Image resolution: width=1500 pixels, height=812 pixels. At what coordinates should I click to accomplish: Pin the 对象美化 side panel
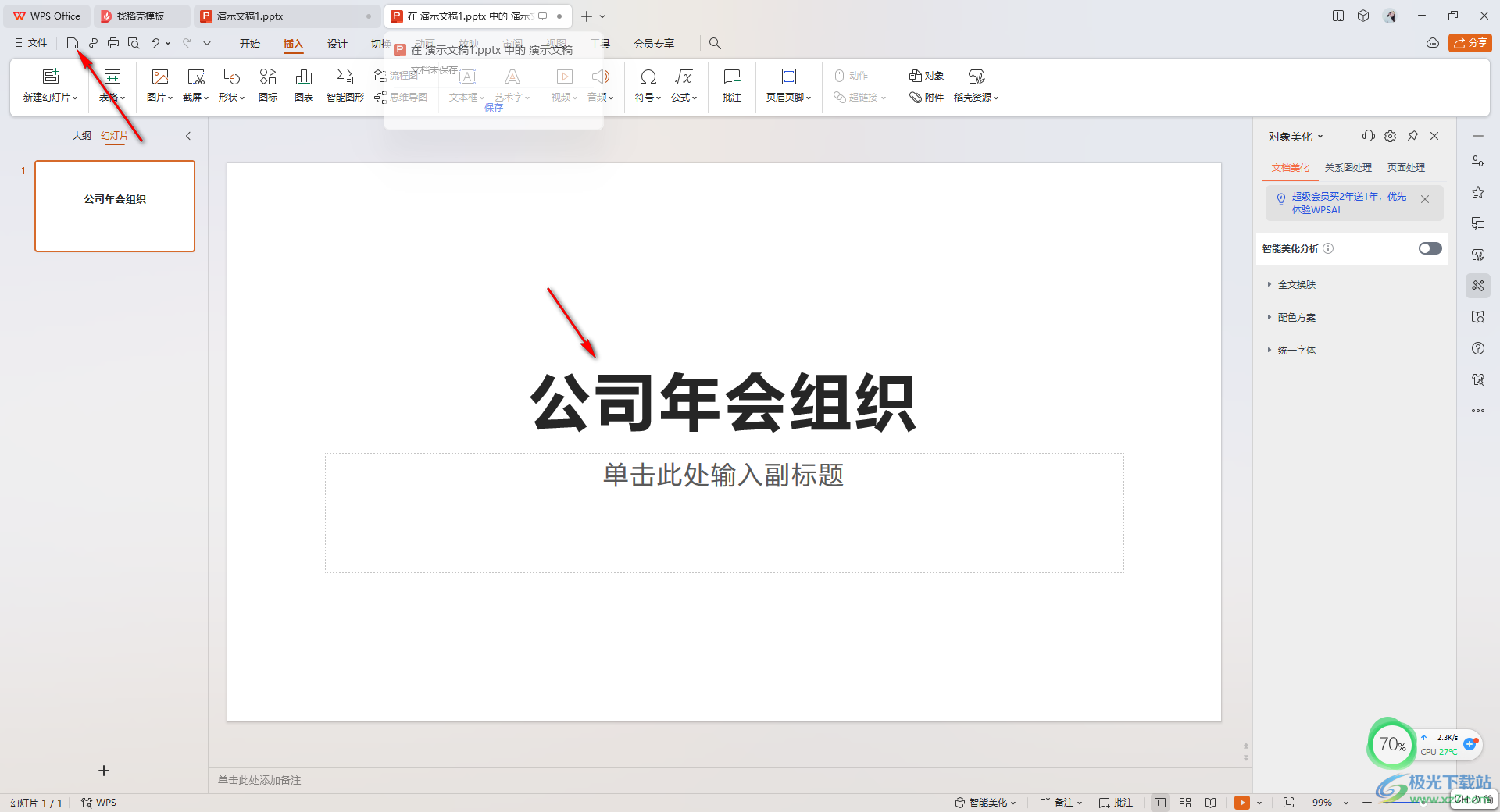point(1412,136)
